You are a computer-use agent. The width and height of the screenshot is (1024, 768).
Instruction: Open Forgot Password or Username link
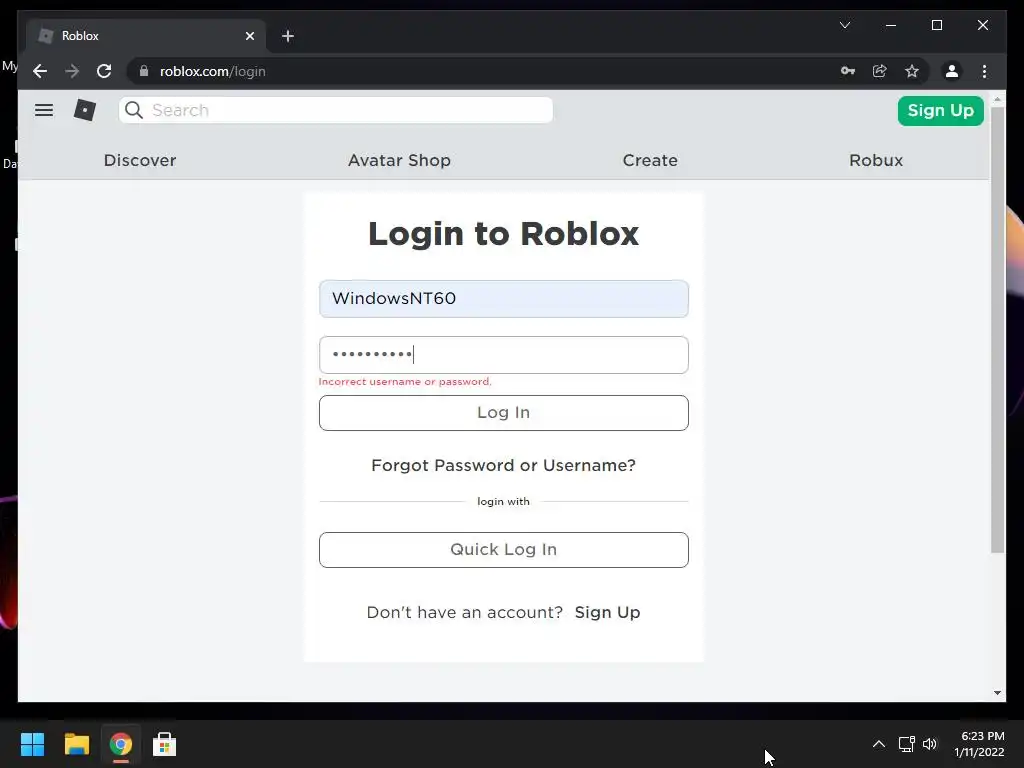[504, 466]
